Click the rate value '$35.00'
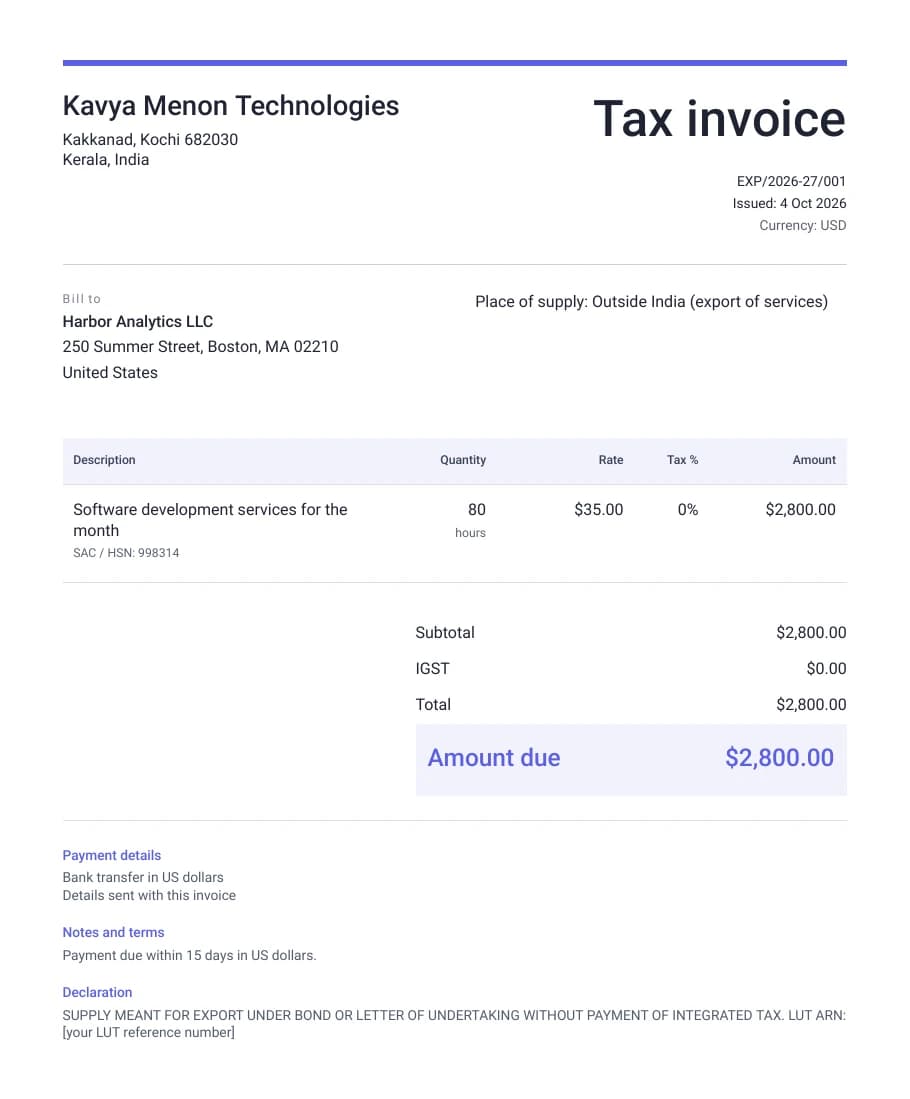 (599, 510)
